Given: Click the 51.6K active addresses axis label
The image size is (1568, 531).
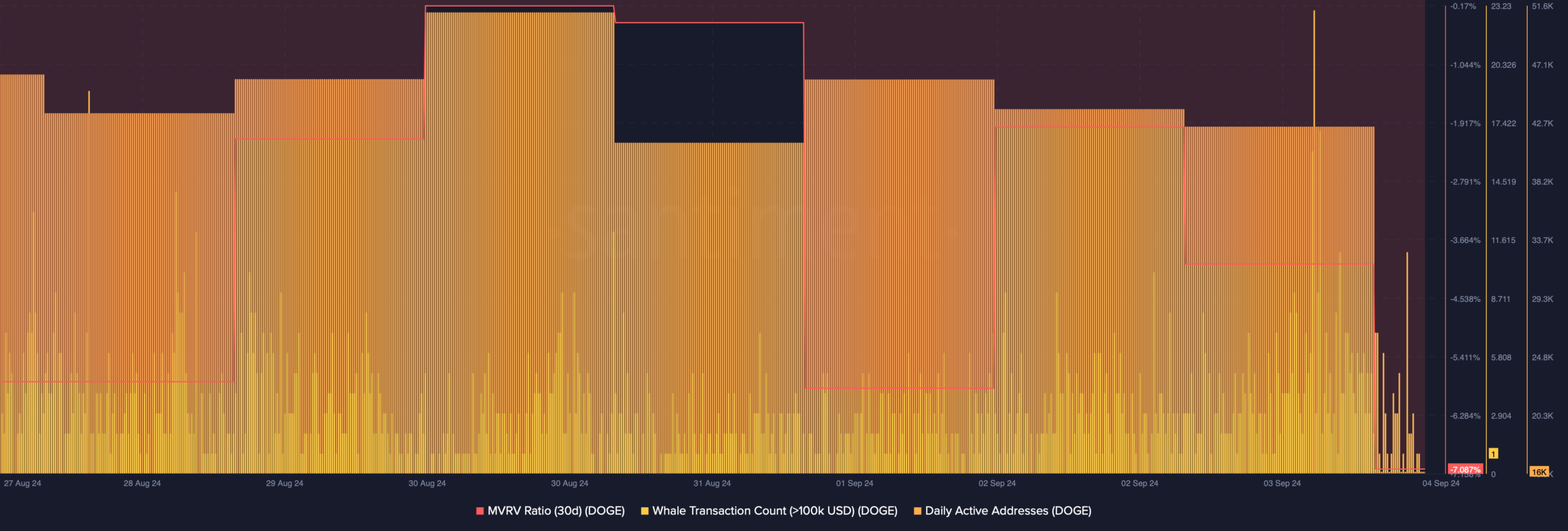Looking at the screenshot, I should click(x=1542, y=6).
